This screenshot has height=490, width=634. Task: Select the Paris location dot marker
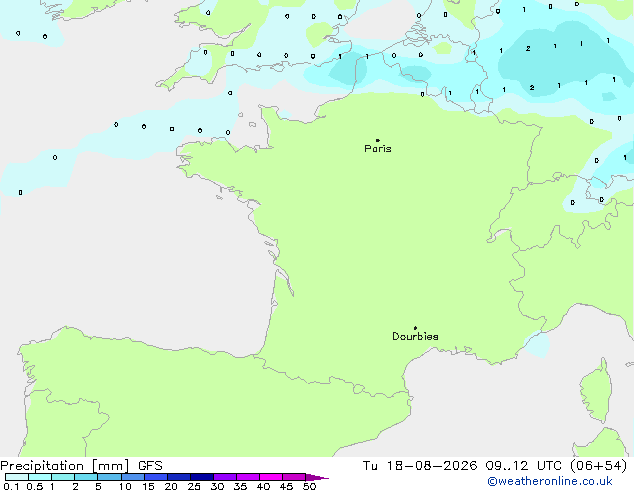(378, 140)
